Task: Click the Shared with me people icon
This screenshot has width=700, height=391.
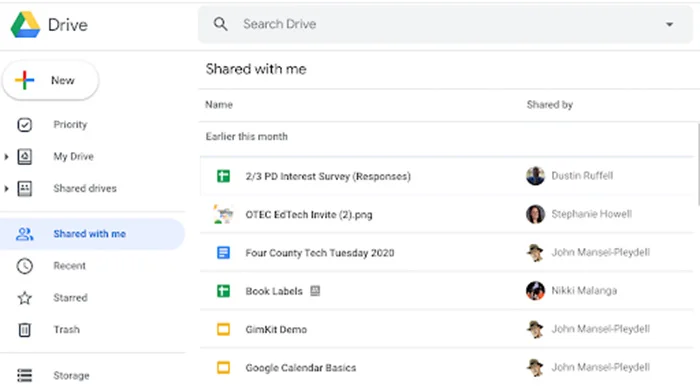Action: pos(25,234)
